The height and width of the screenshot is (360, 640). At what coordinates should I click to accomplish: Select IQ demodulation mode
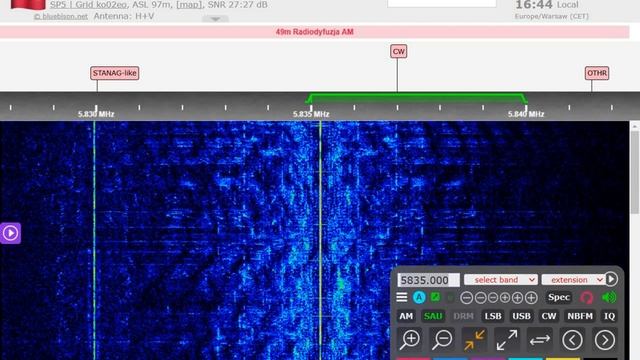(609, 316)
